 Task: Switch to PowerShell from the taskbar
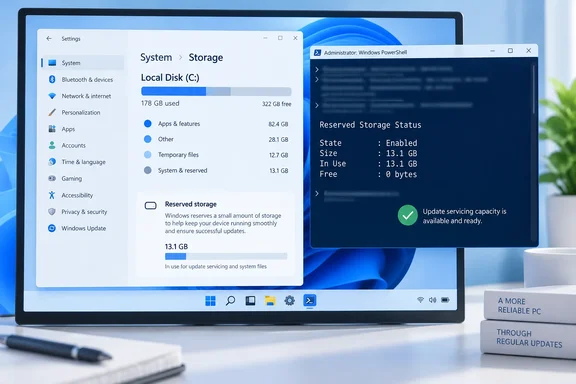tap(310, 301)
